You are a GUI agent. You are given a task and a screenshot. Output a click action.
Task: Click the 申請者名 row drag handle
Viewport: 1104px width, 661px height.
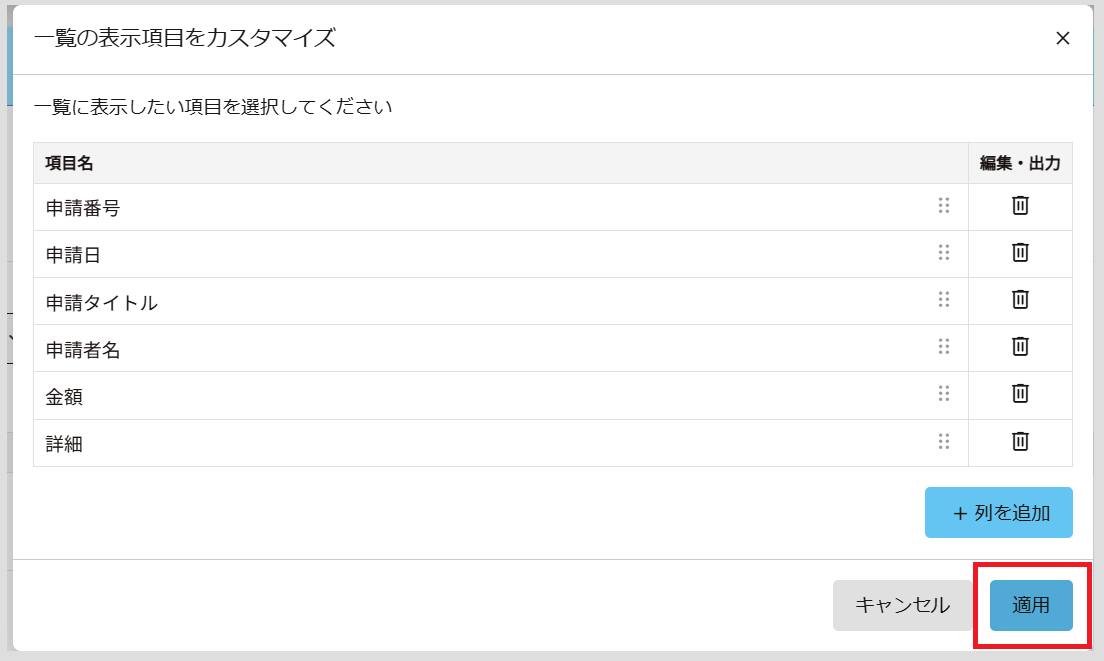coord(943,347)
